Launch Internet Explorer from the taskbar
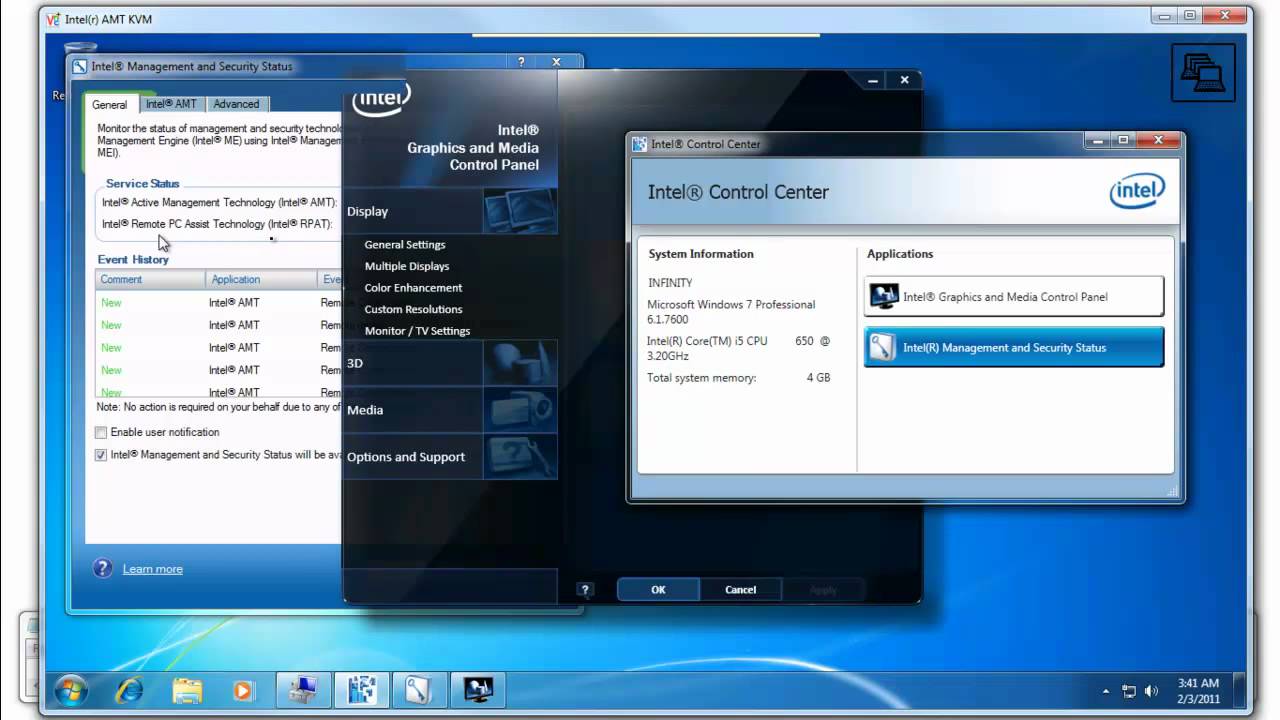1280x720 pixels. [x=129, y=690]
